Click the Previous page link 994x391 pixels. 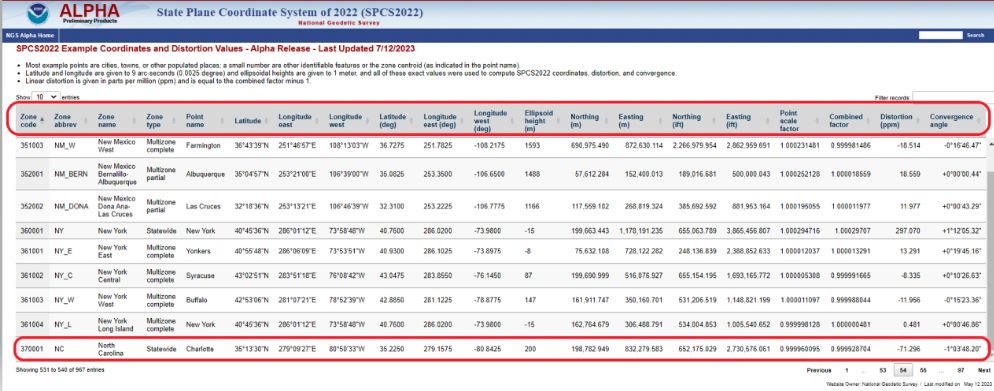[818, 369]
